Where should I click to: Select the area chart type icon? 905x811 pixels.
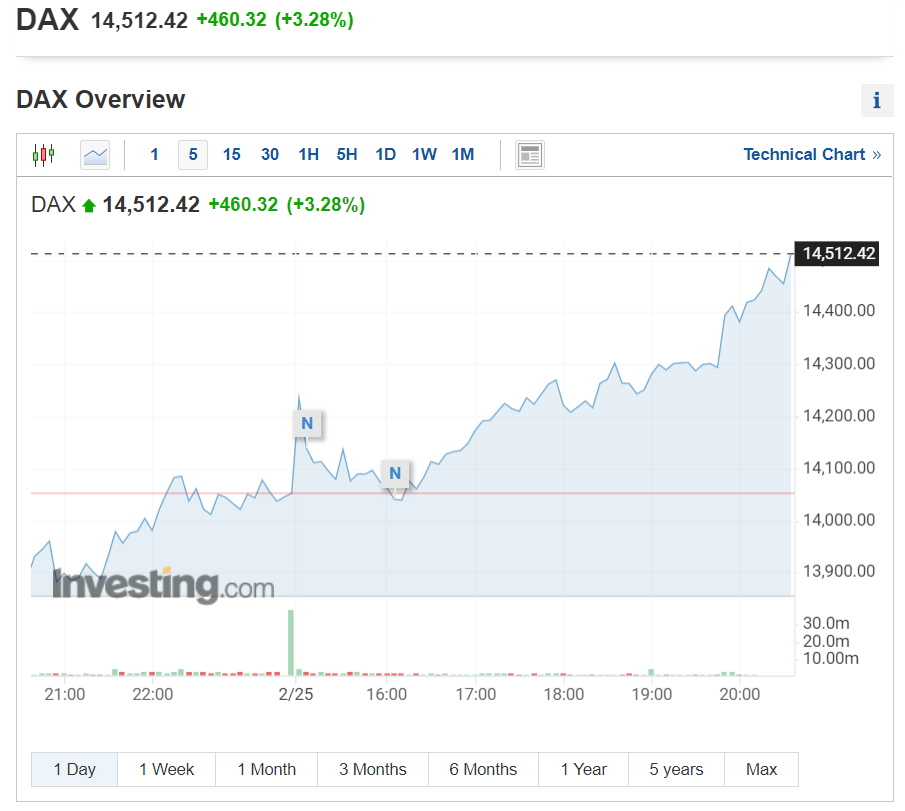click(95, 155)
